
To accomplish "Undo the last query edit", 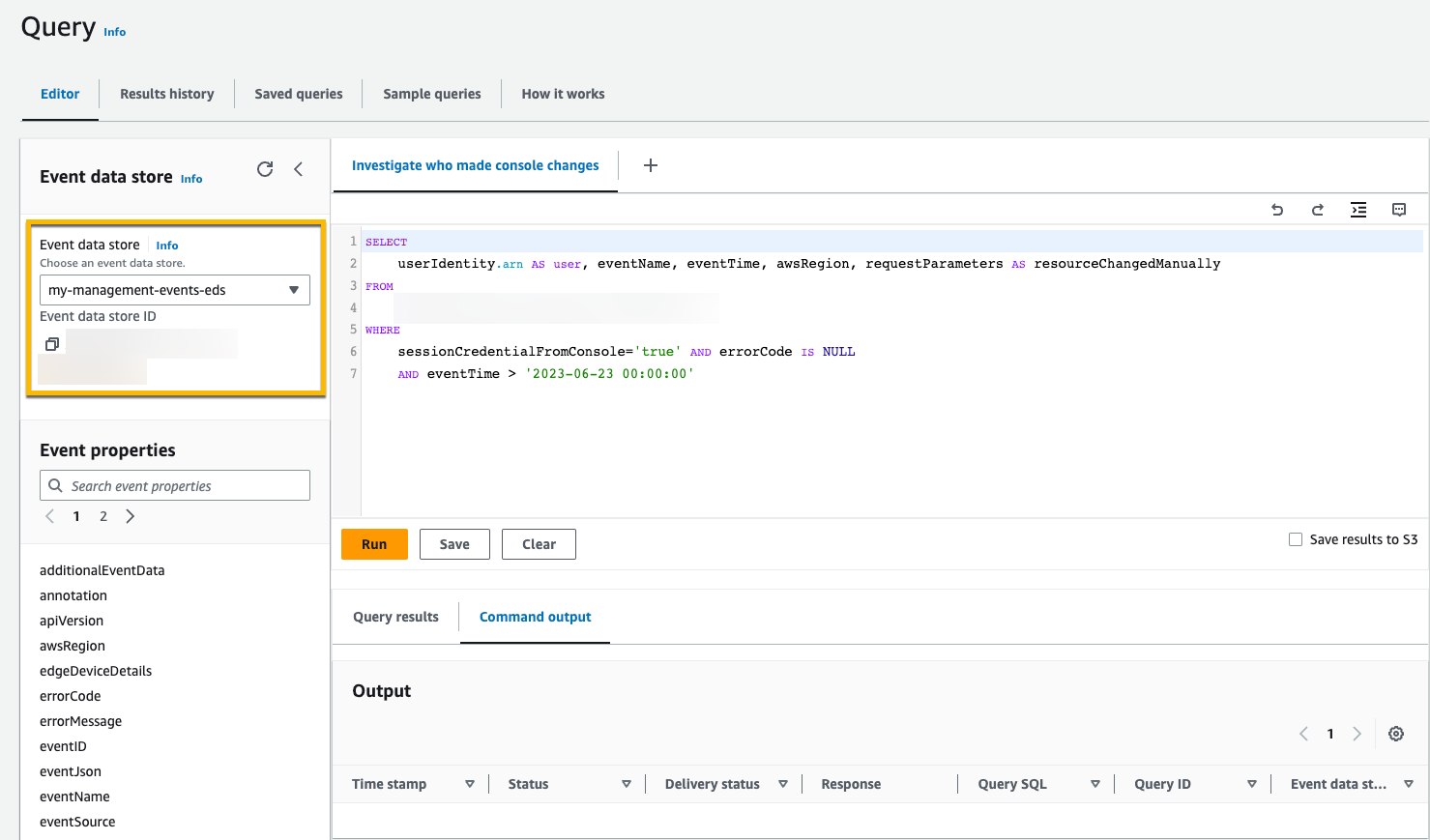I will point(1276,210).
